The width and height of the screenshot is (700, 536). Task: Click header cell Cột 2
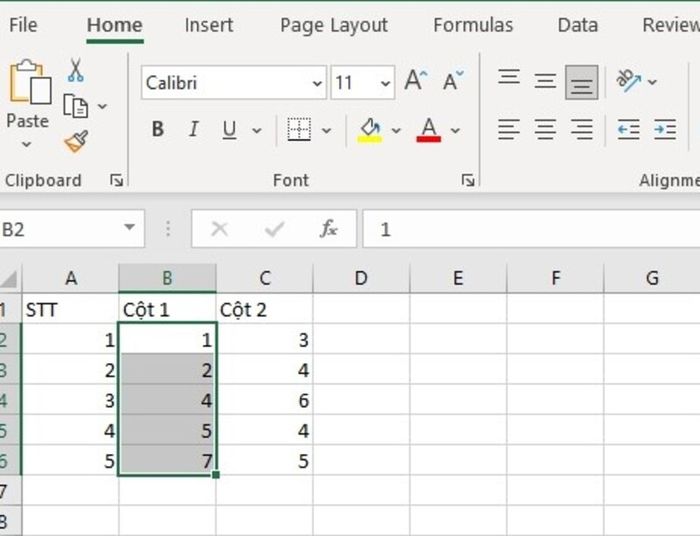265,309
